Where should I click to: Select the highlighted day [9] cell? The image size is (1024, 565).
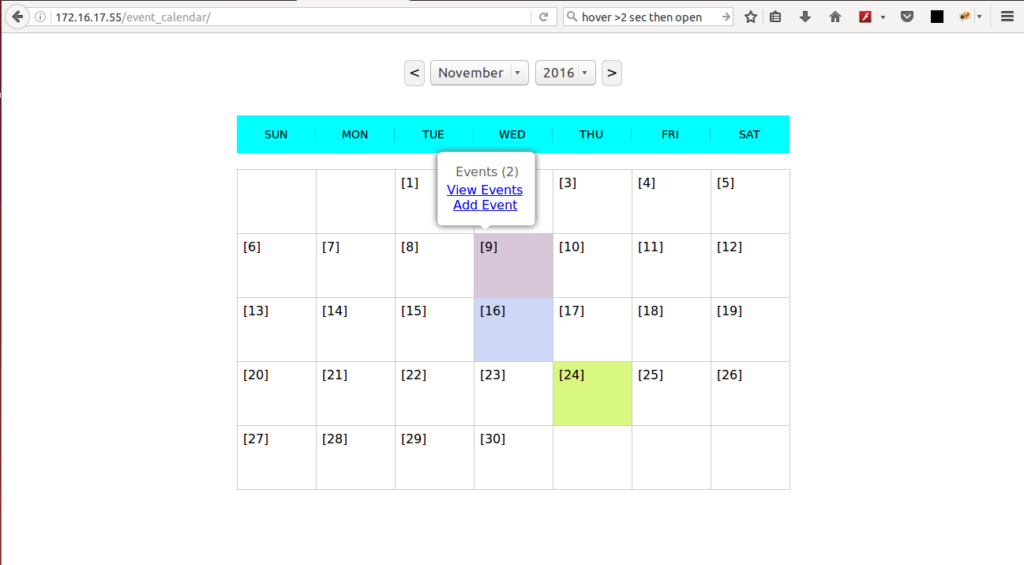tap(513, 265)
